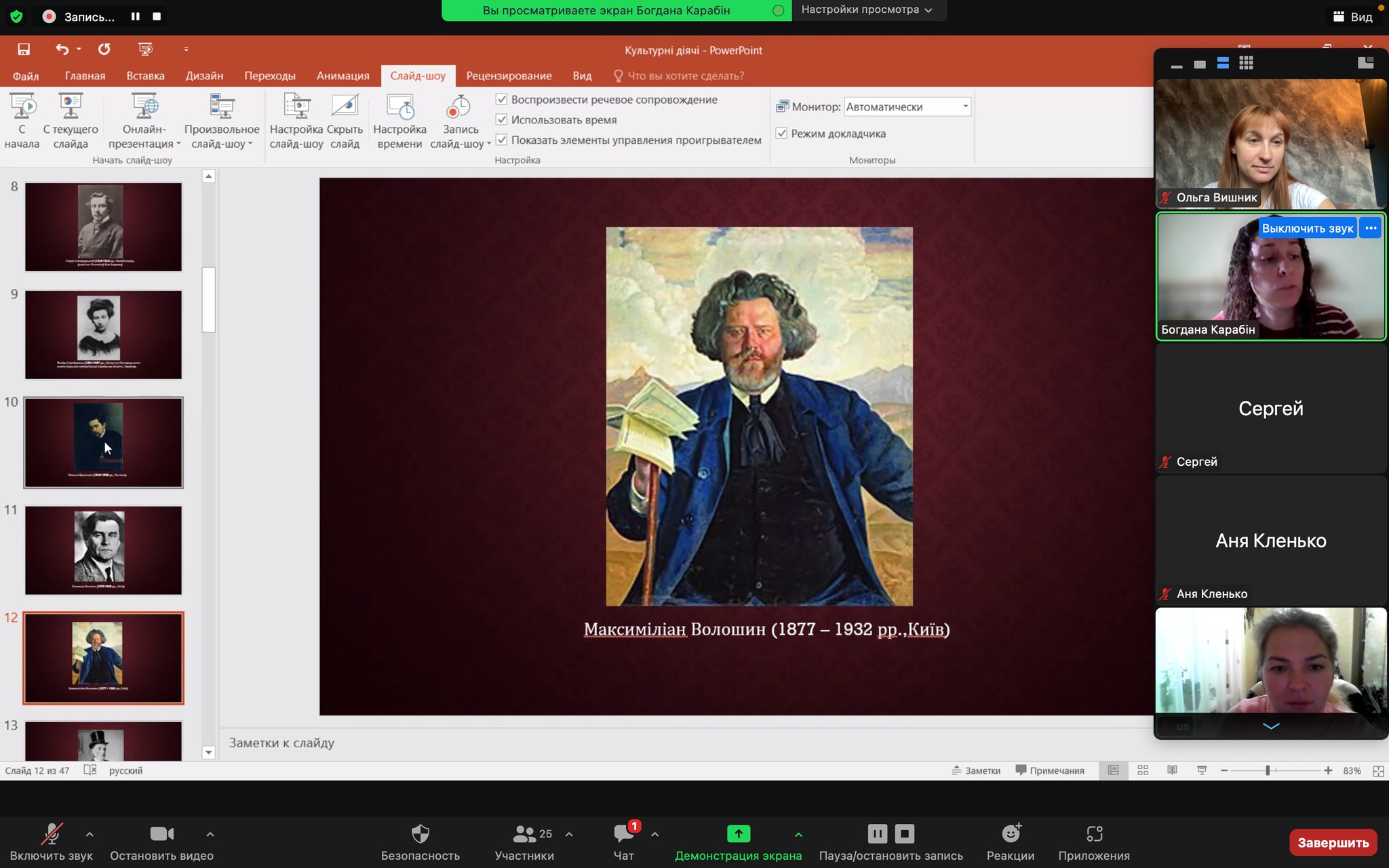The image size is (1389, 868).
Task: Select active speaker strip view in video panel
Action: (1223, 63)
